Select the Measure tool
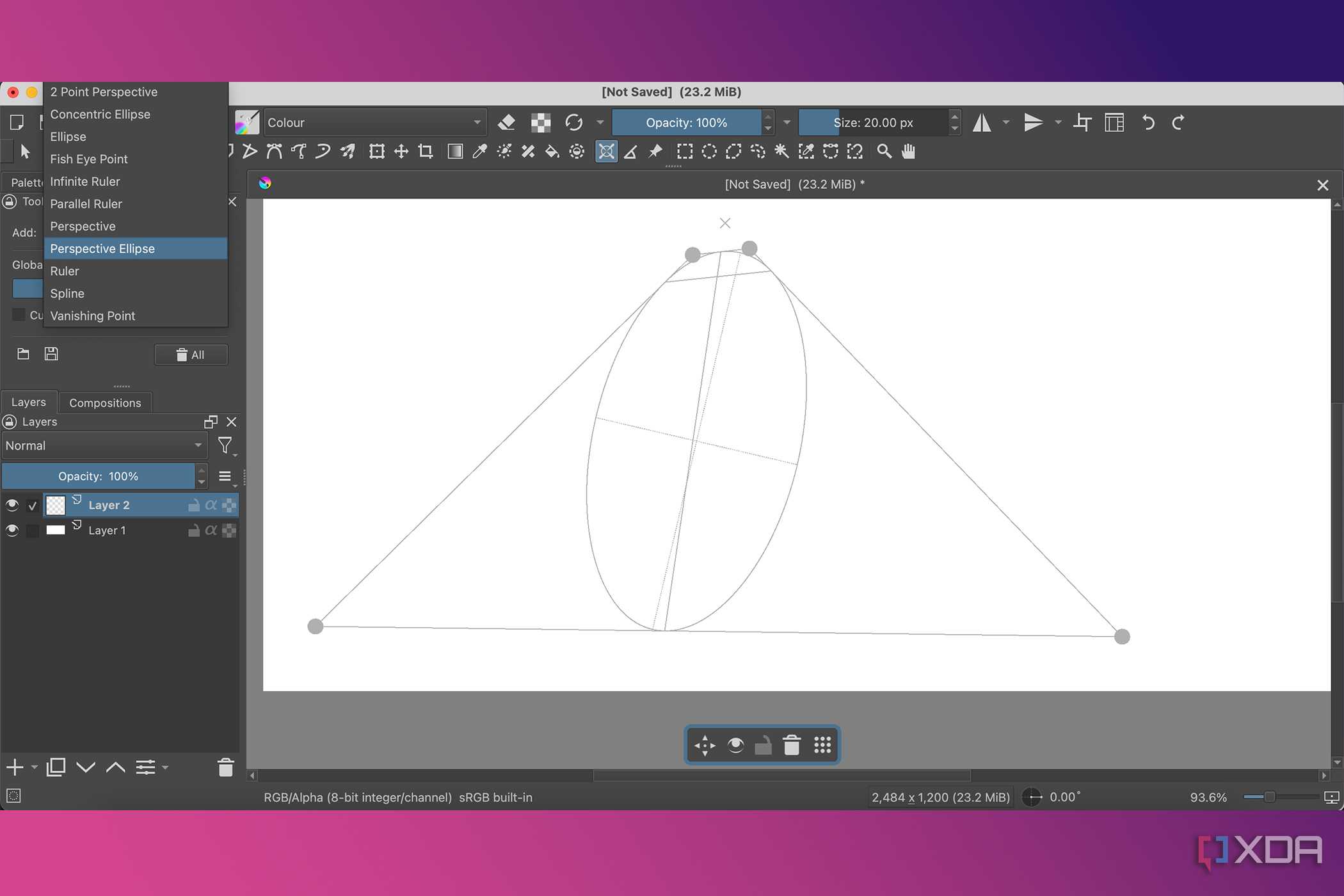Image resolution: width=1344 pixels, height=896 pixels. (x=630, y=152)
